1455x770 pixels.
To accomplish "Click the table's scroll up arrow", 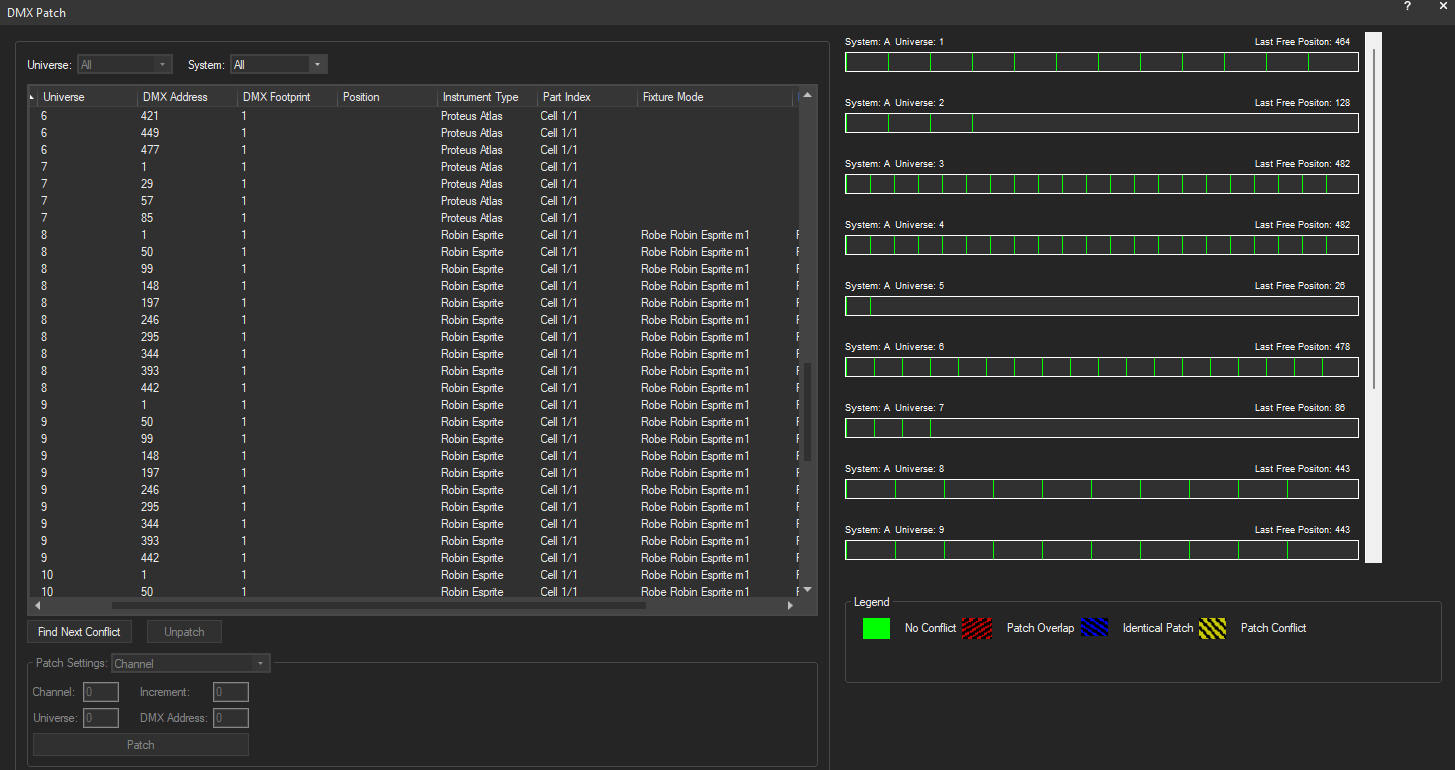I will (x=807, y=96).
